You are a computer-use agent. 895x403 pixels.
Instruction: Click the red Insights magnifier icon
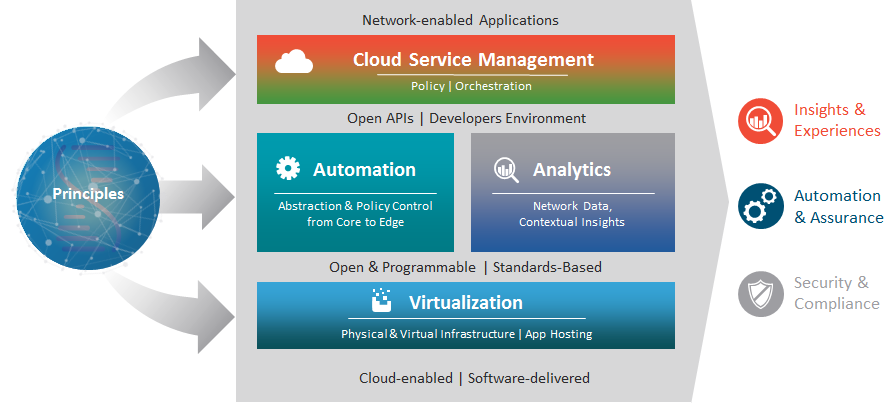(x=760, y=121)
